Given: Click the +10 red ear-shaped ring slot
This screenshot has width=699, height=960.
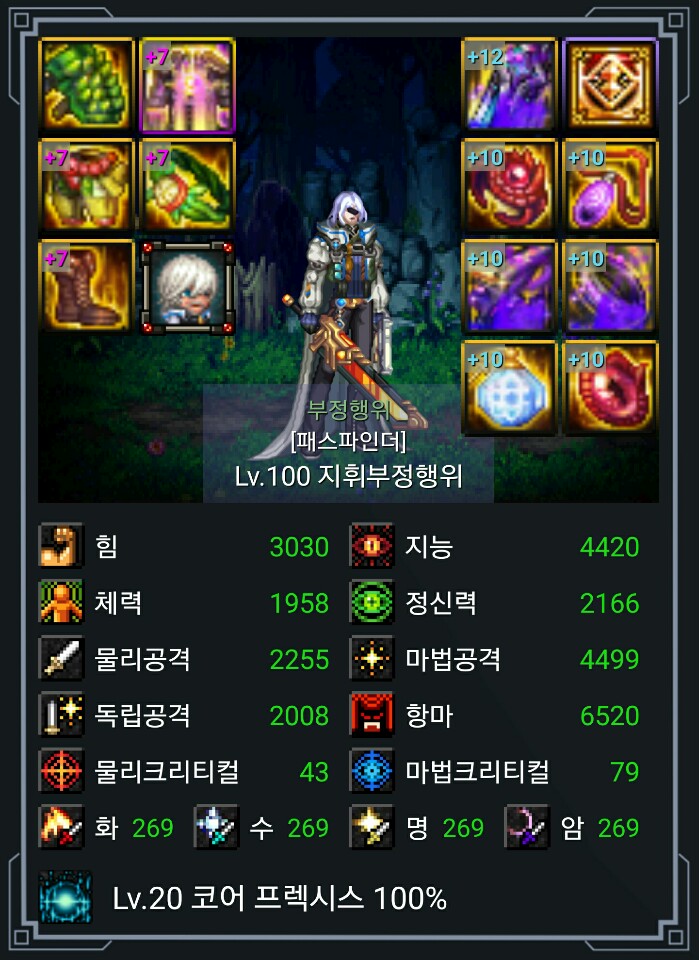Looking at the screenshot, I should coord(610,388).
